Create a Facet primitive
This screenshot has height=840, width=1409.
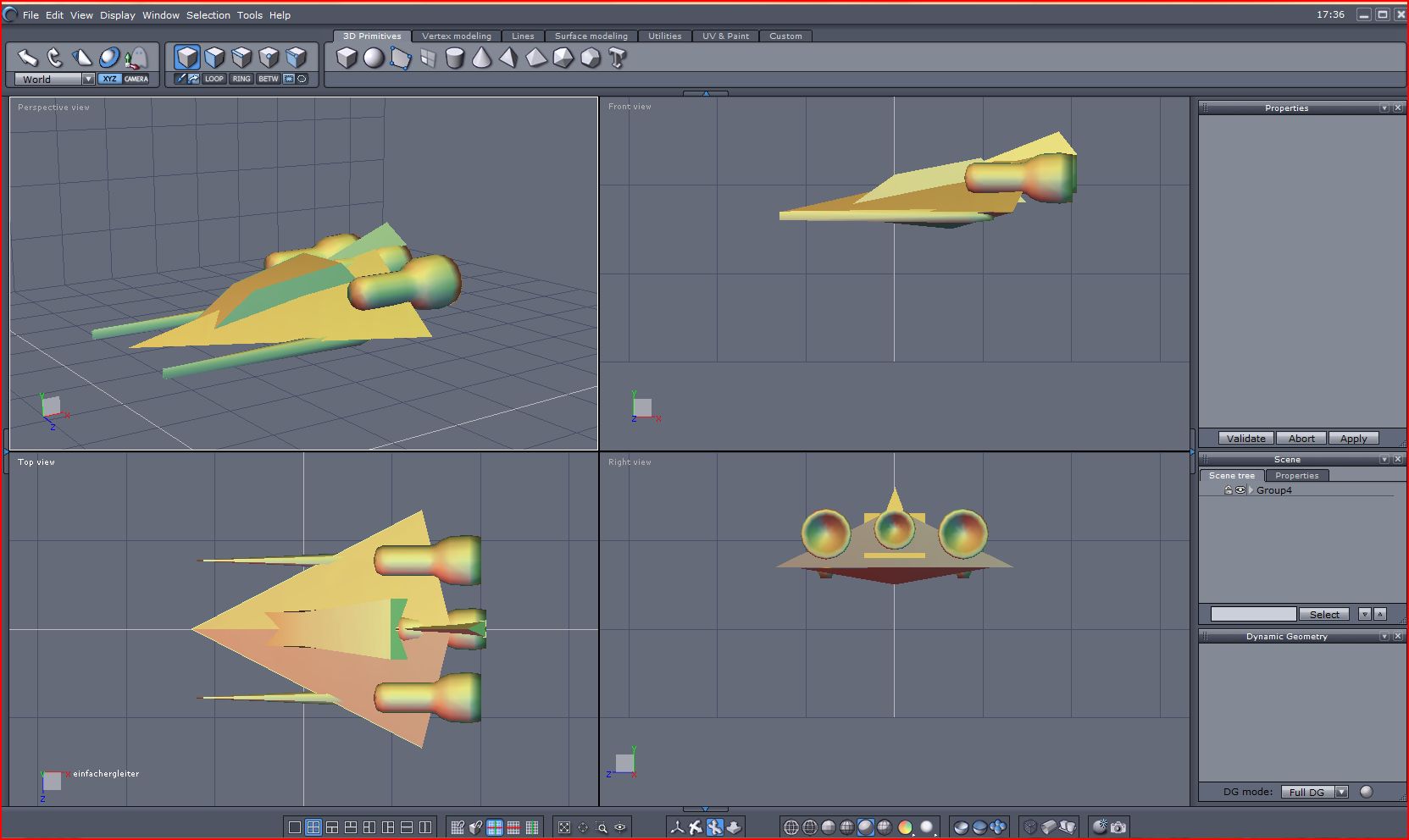(x=401, y=58)
